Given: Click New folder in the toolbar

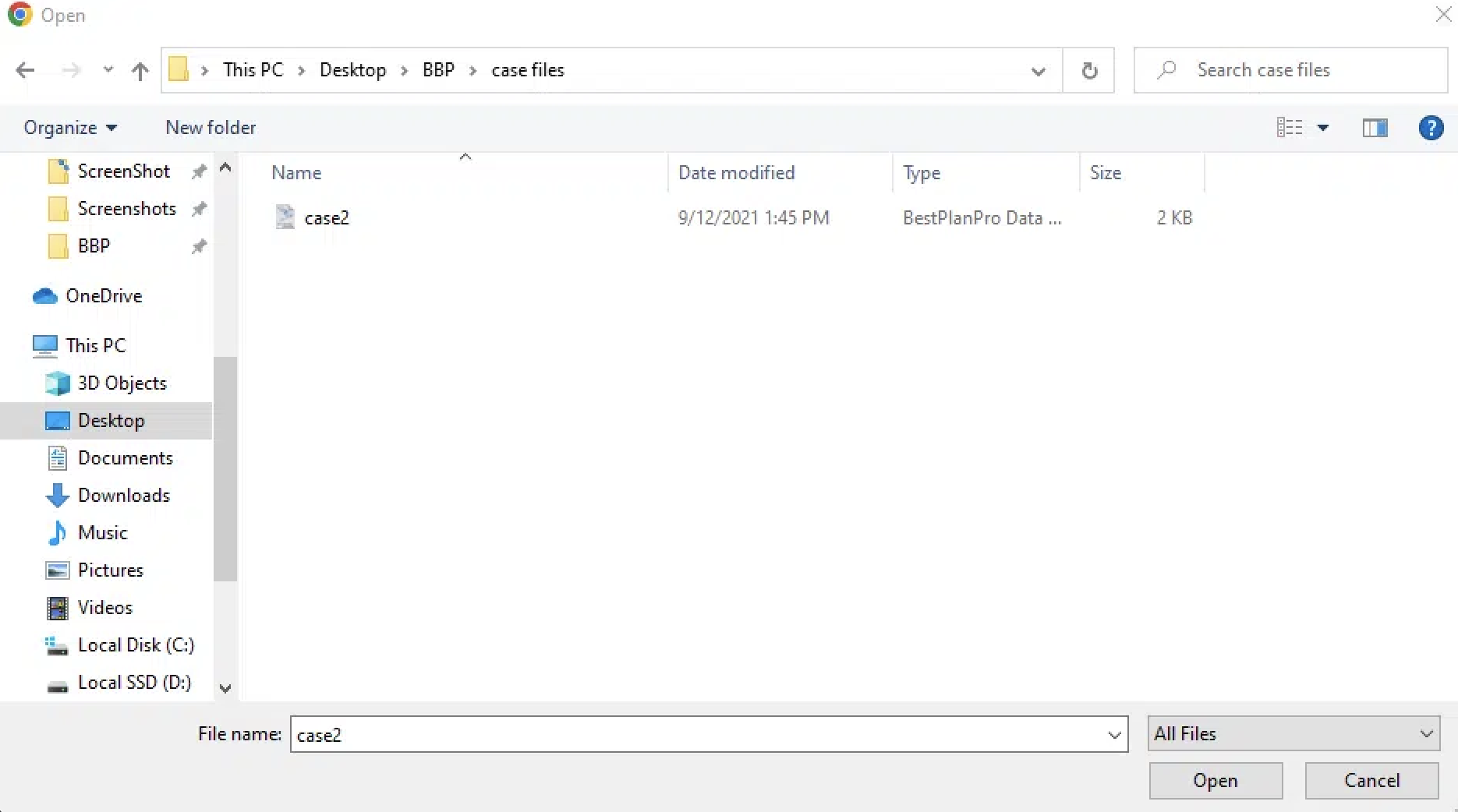Looking at the screenshot, I should 211,128.
